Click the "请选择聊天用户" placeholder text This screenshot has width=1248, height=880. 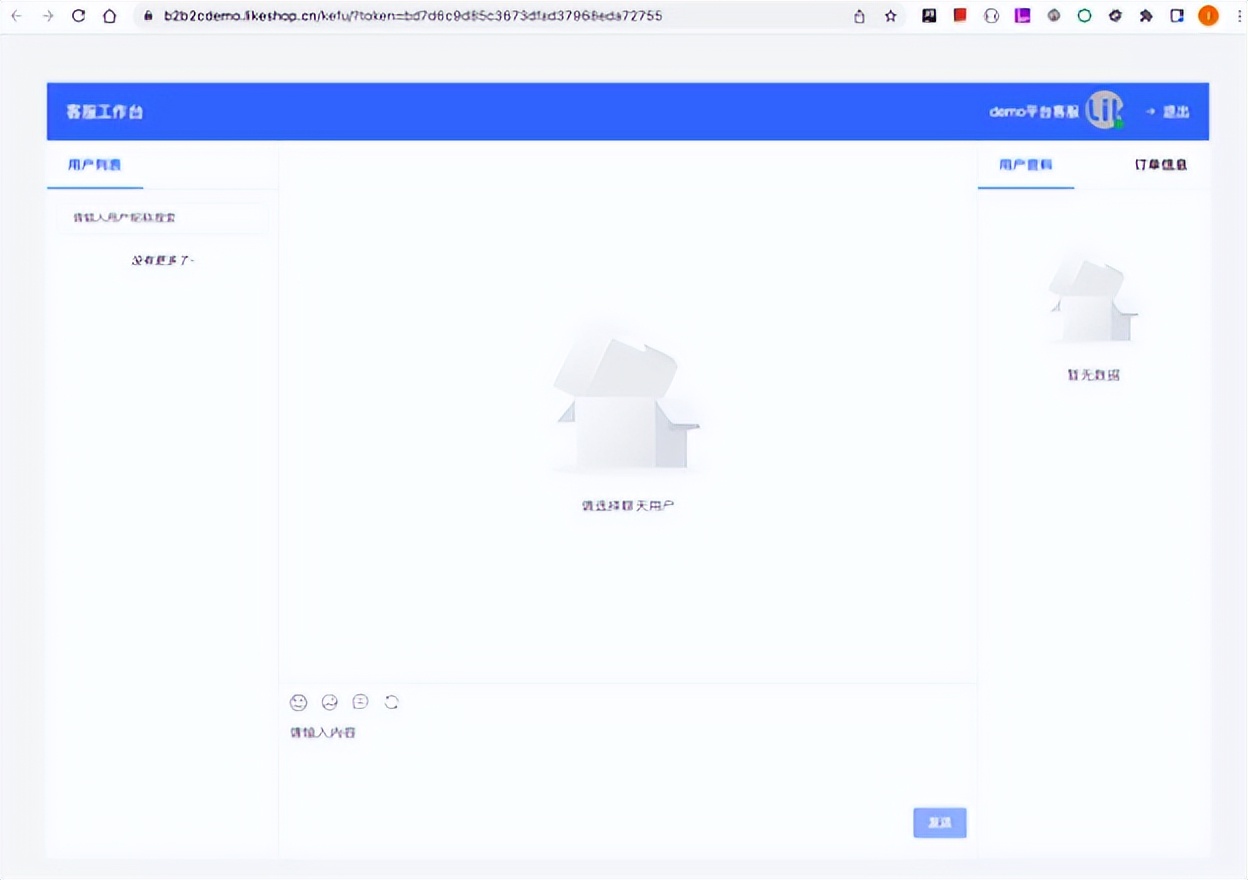(628, 506)
